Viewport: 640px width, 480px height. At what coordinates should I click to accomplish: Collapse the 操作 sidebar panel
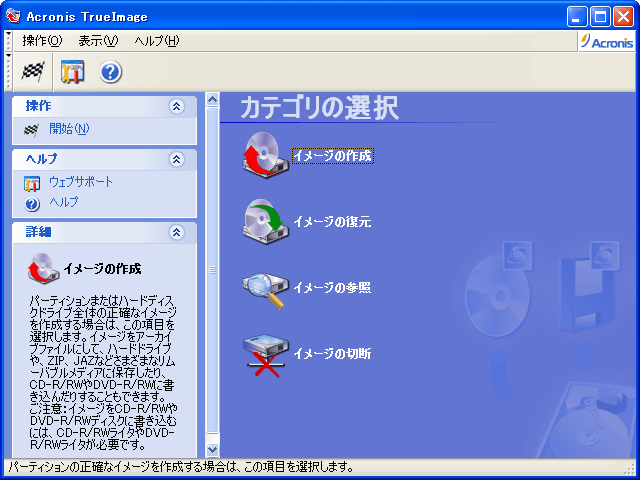tap(176, 107)
